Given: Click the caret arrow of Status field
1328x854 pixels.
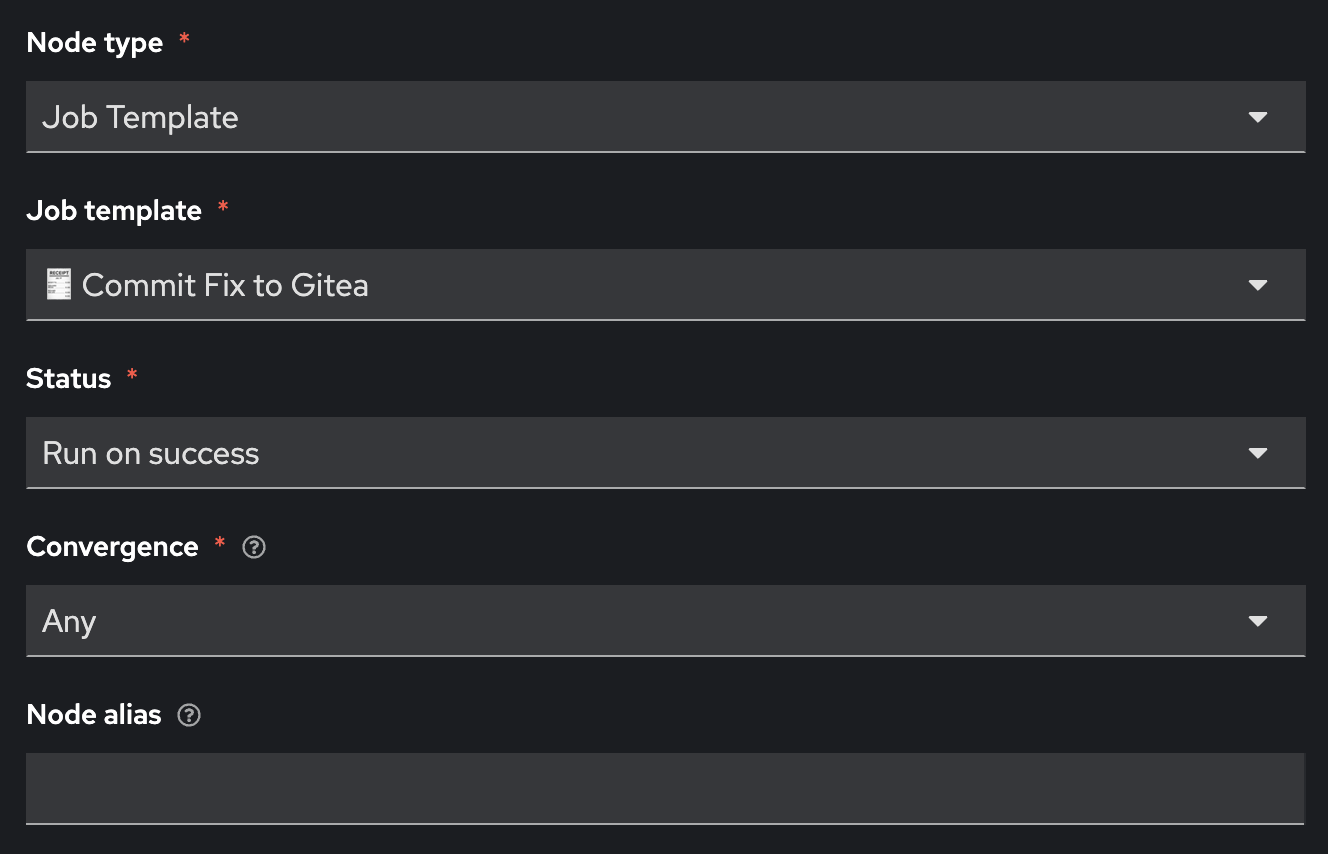Looking at the screenshot, I should click(x=1258, y=453).
